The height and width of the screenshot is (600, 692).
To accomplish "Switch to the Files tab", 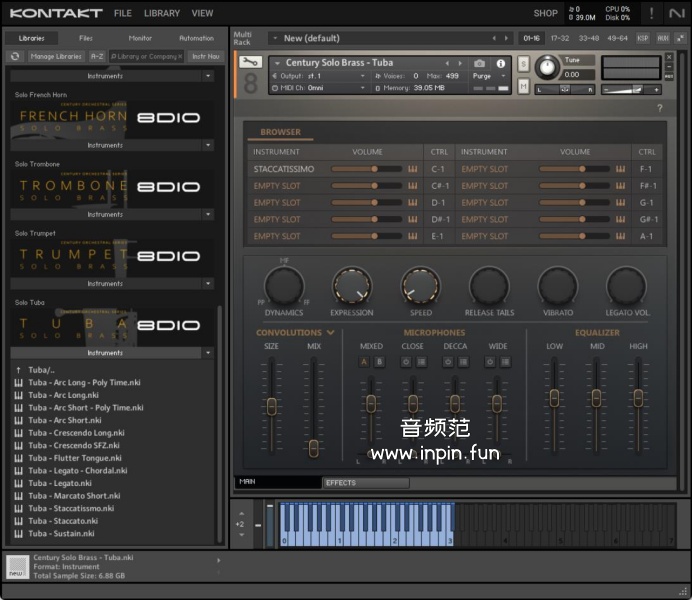I will coord(86,38).
